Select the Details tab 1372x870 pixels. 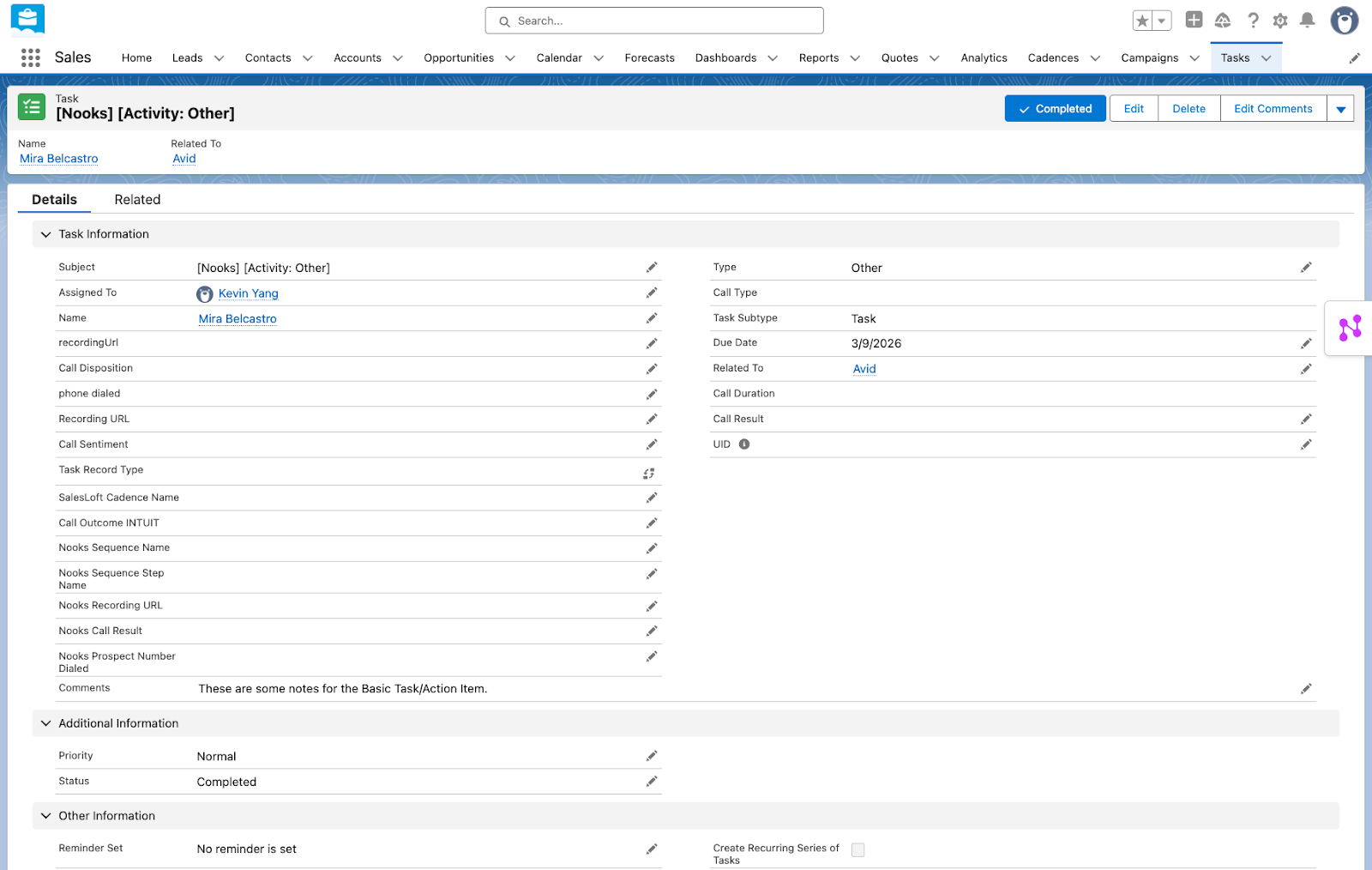pyautogui.click(x=54, y=200)
